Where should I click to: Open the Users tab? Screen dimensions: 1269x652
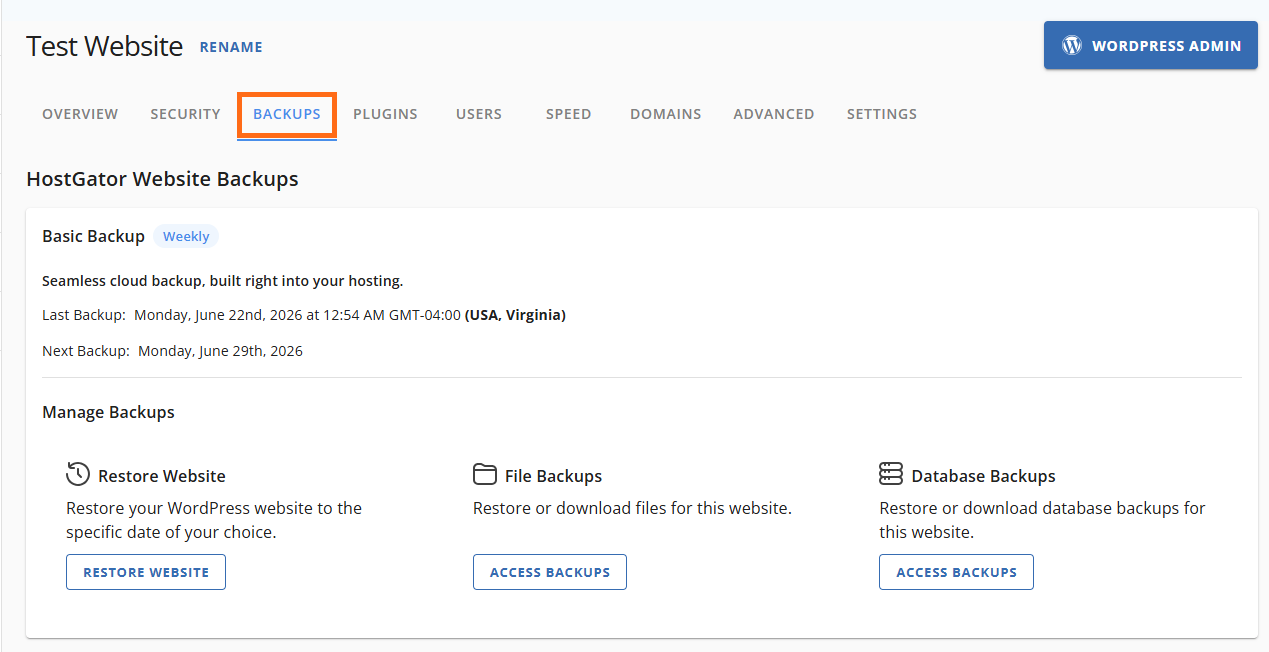(479, 114)
